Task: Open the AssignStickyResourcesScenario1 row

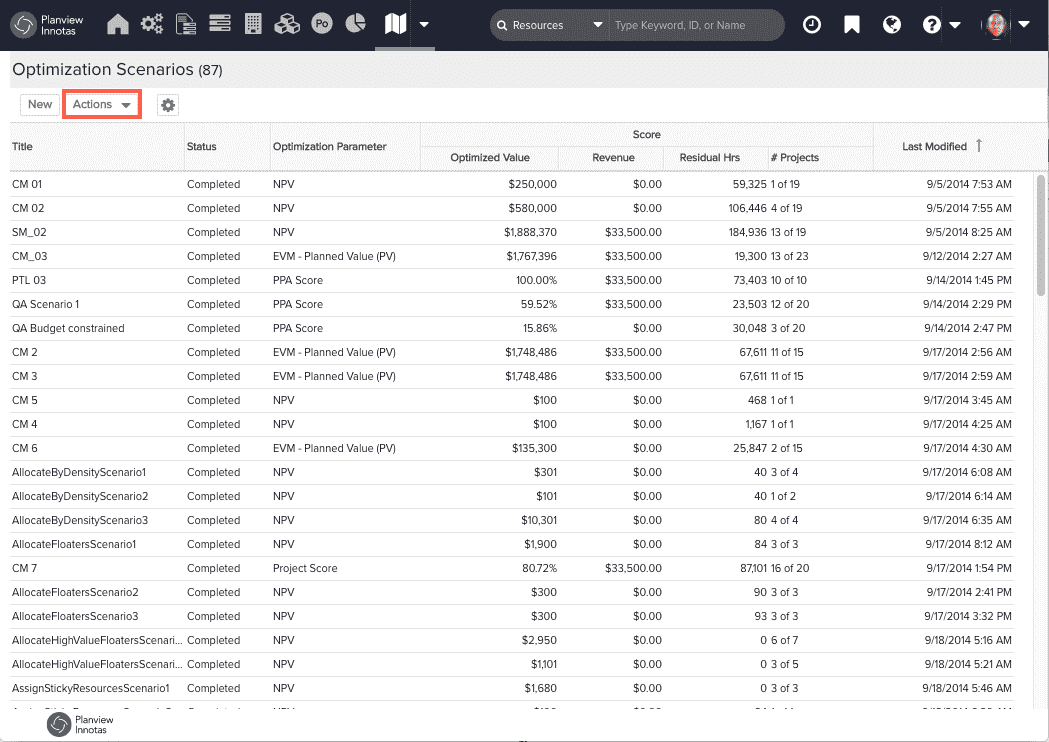Action: tap(512, 688)
